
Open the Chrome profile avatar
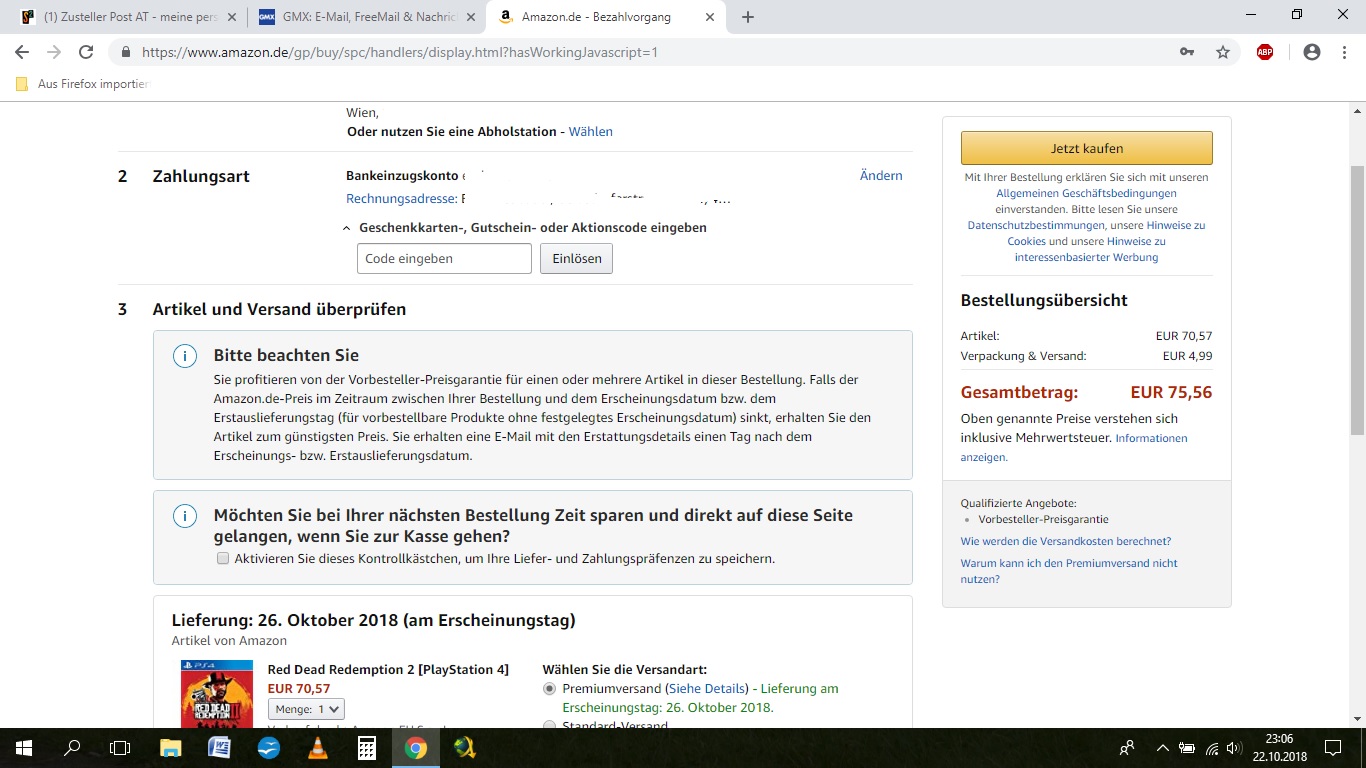(x=1313, y=52)
